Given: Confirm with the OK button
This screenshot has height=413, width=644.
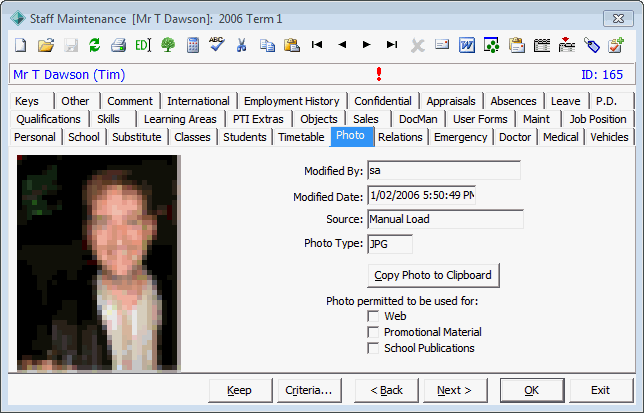Looking at the screenshot, I should [x=532, y=390].
